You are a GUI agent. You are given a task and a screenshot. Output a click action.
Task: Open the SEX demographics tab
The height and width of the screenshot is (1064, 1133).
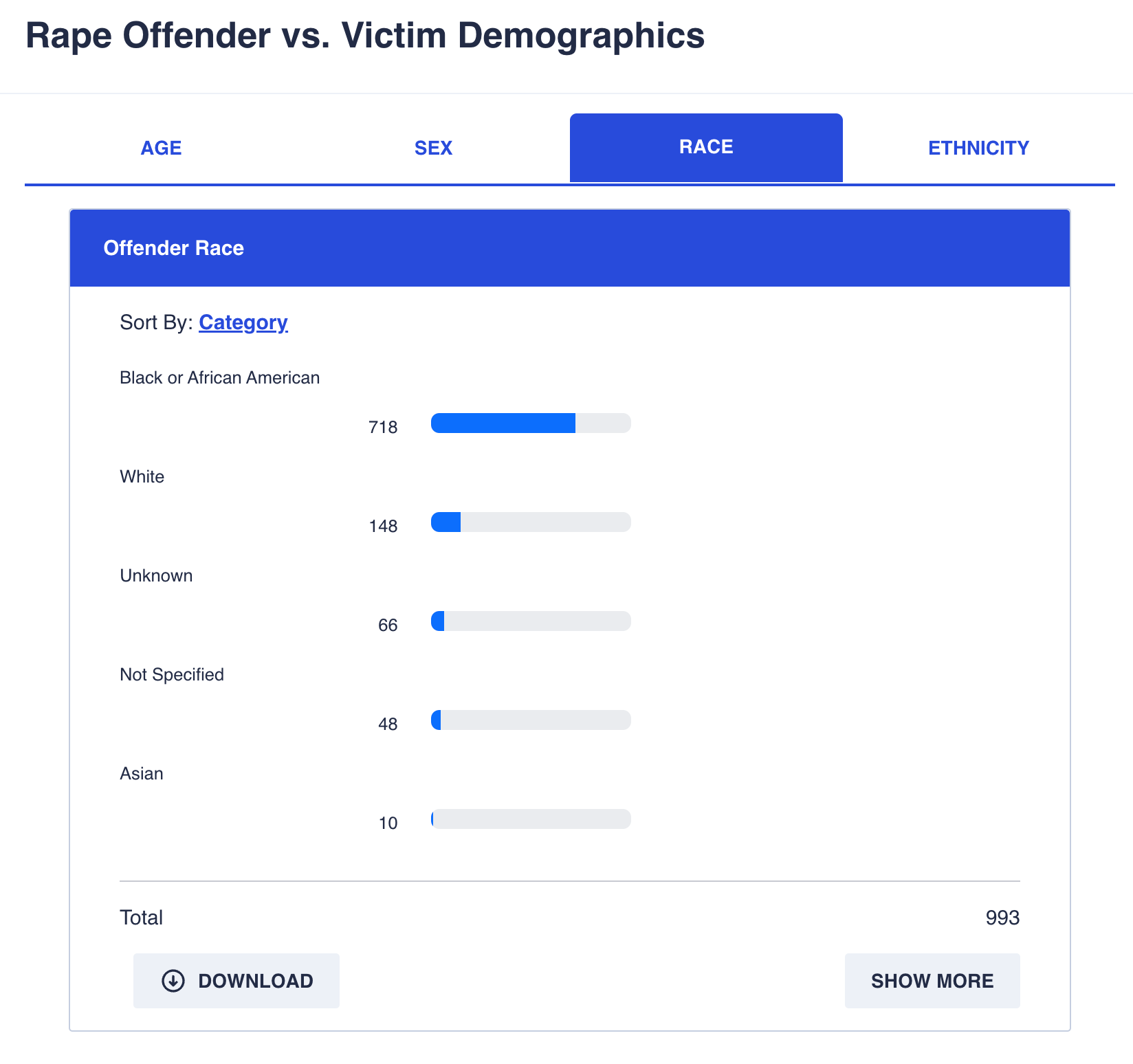(433, 148)
